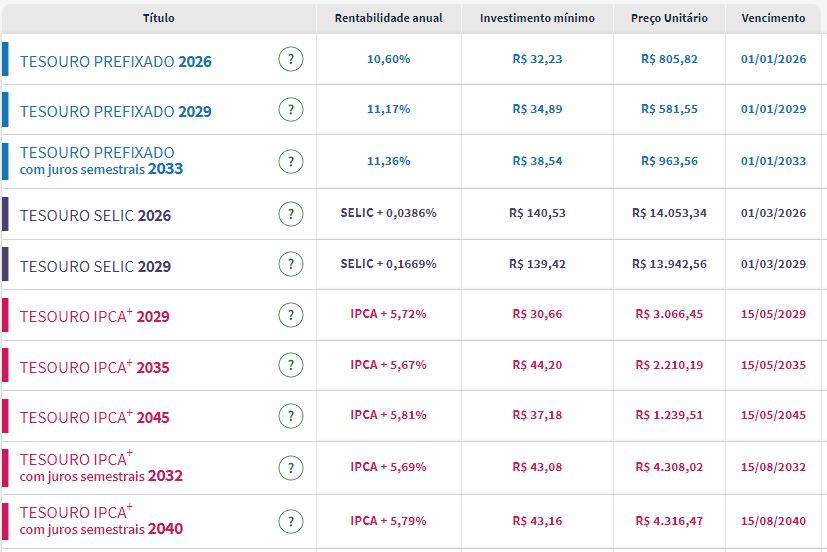Open the Tesouro Prefixado 2026 title link
Image resolution: width=827 pixels, height=552 pixels.
[x=116, y=61]
